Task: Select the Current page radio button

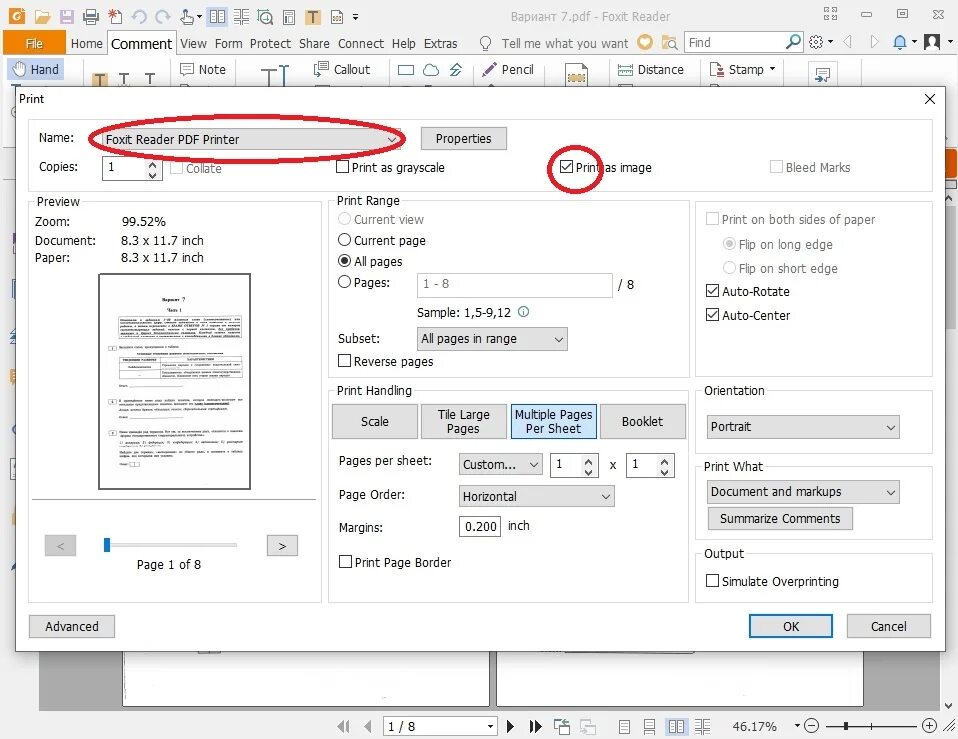Action: [x=345, y=240]
